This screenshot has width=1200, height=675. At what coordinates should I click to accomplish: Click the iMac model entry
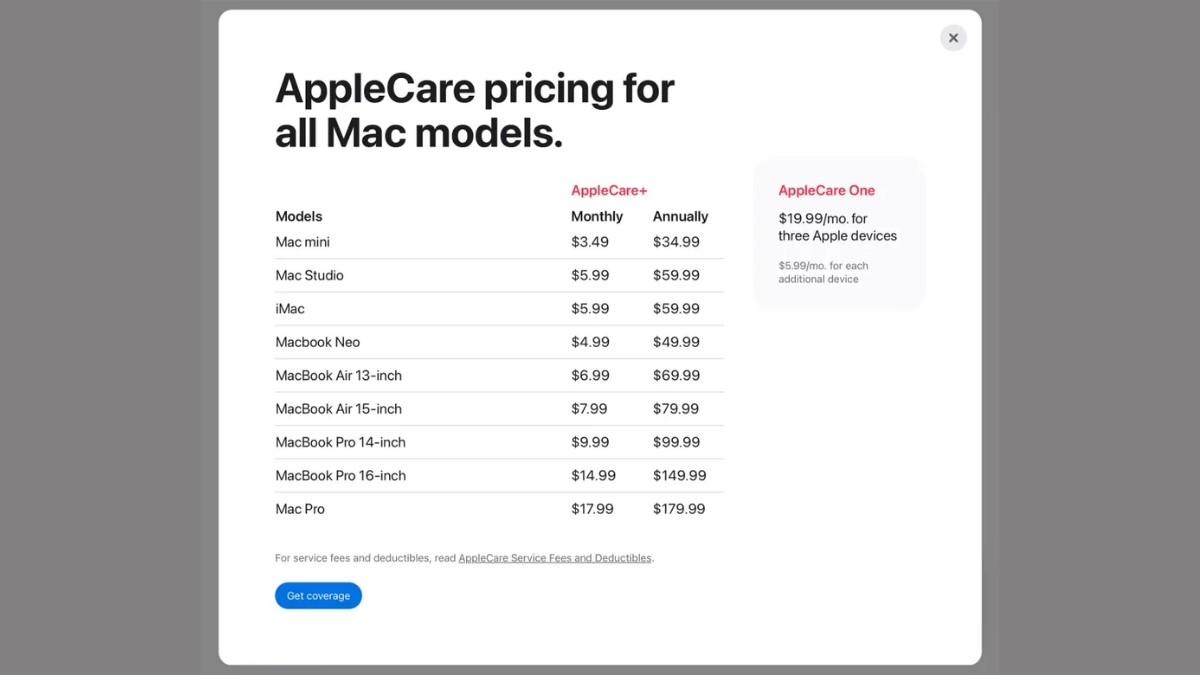click(289, 308)
